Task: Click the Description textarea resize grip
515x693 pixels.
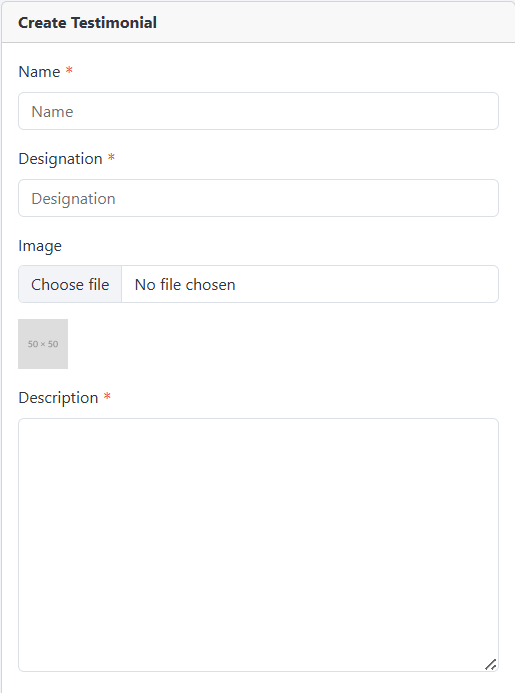Action: coord(491,664)
